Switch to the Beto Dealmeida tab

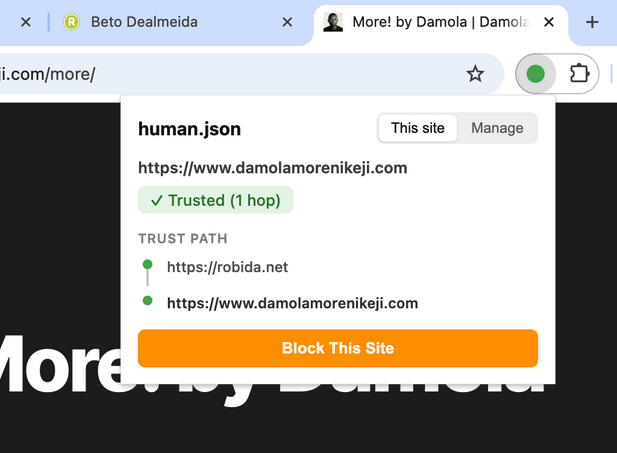tap(170, 22)
